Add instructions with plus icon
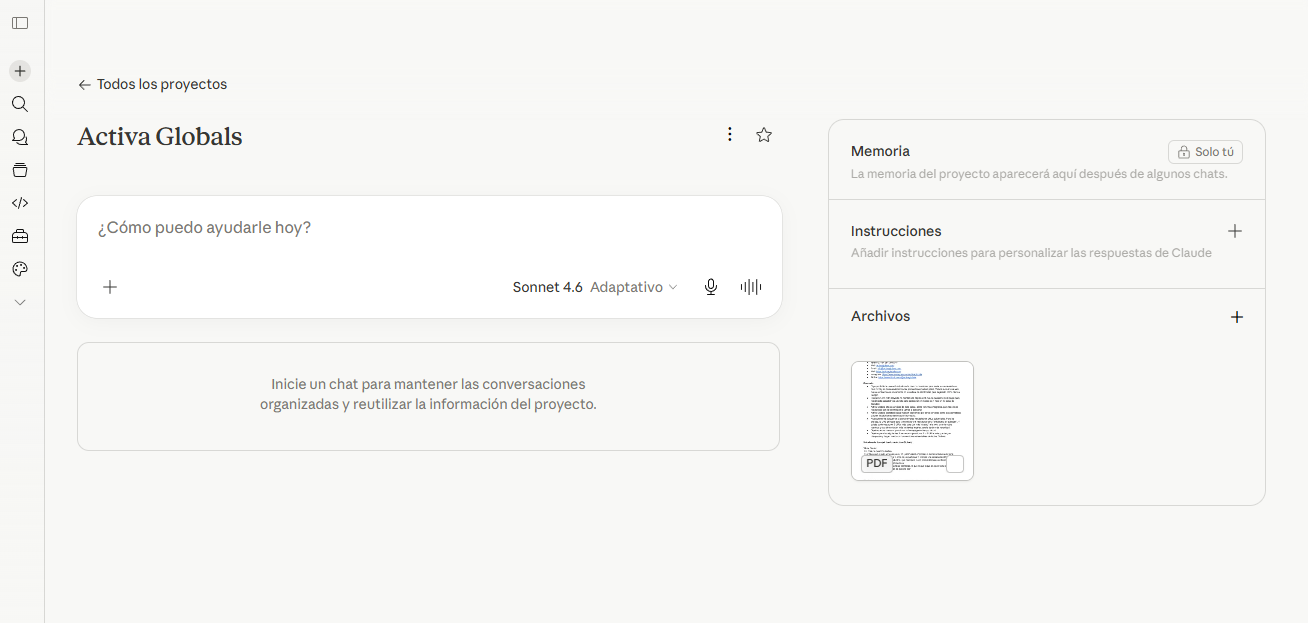This screenshot has height=623, width=1308. coord(1235,231)
